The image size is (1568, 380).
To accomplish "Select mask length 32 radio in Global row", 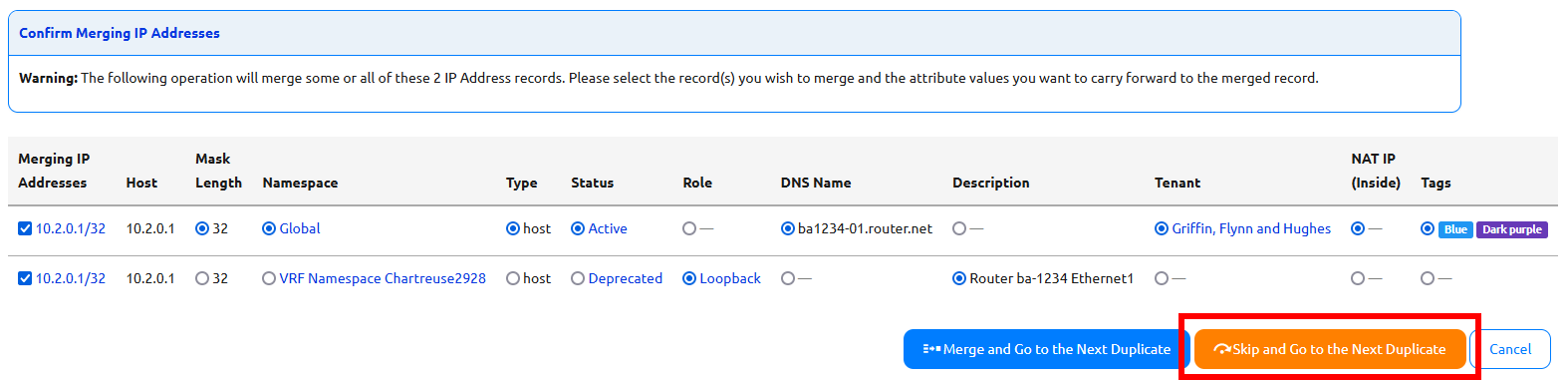I will click(202, 228).
